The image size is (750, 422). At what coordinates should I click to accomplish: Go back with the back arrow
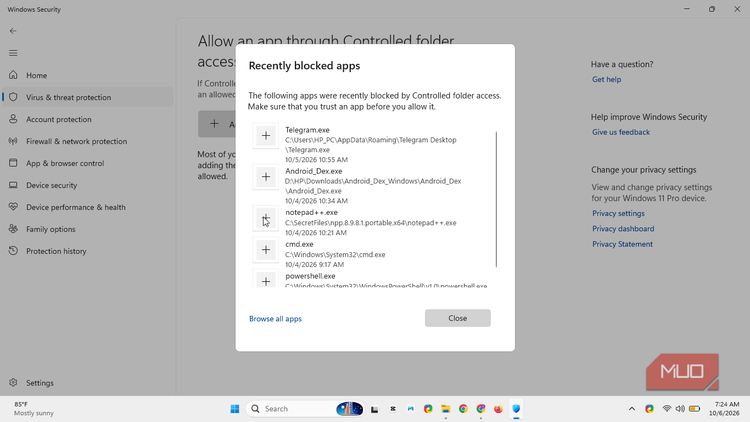pos(13,31)
